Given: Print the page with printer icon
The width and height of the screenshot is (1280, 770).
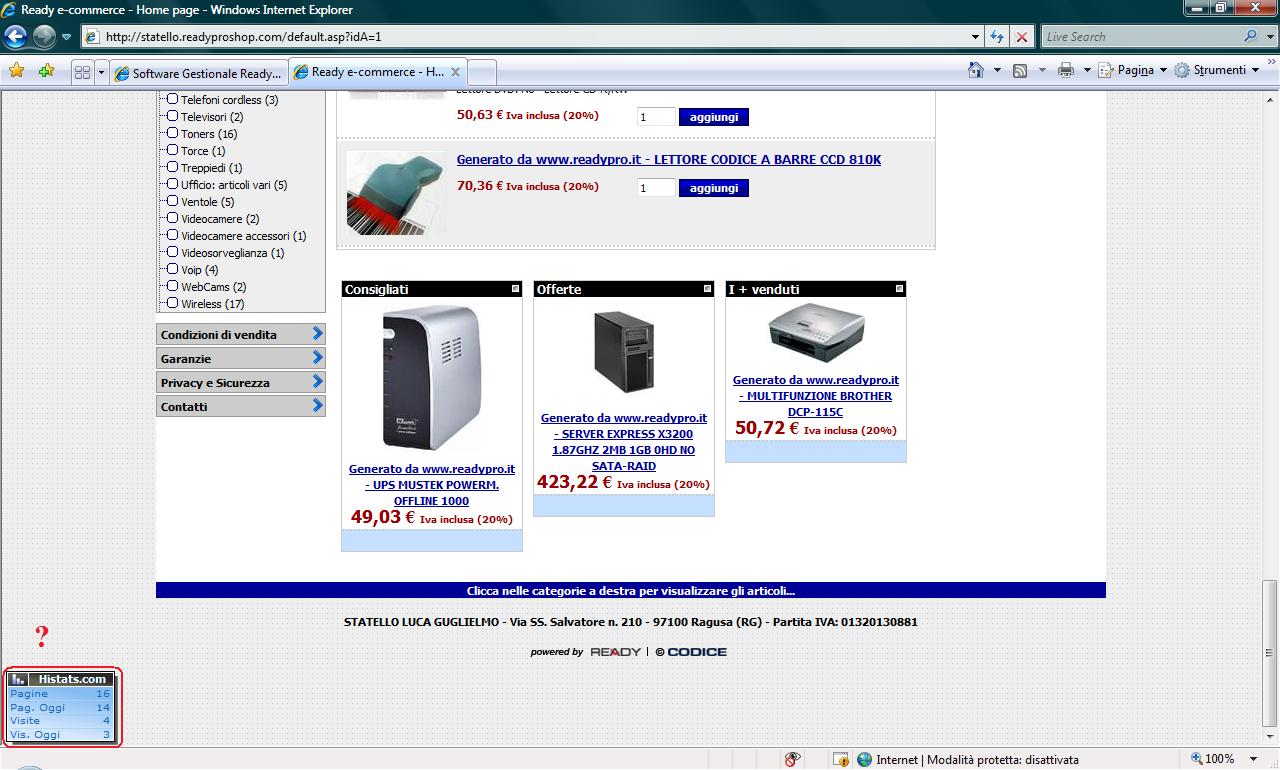Looking at the screenshot, I should 1066,70.
